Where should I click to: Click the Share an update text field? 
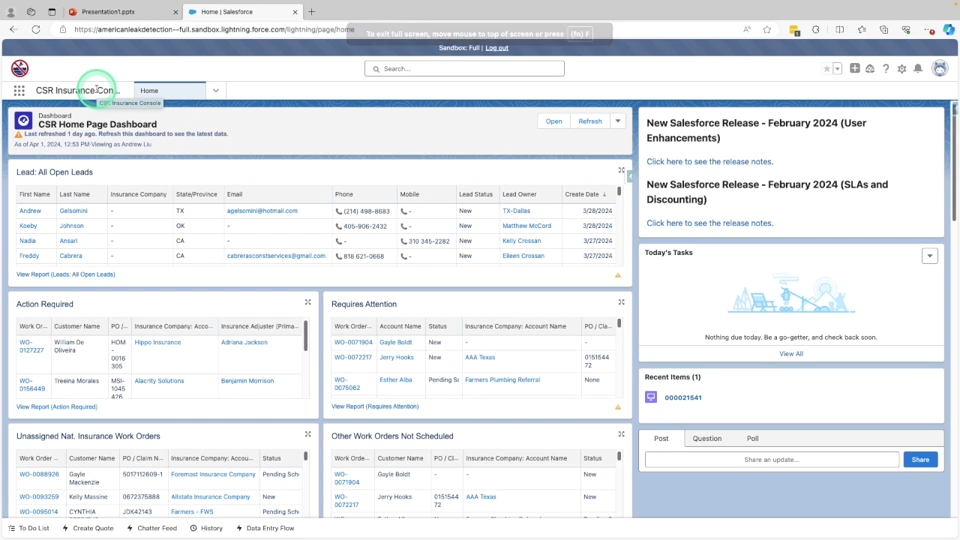[x=771, y=460]
